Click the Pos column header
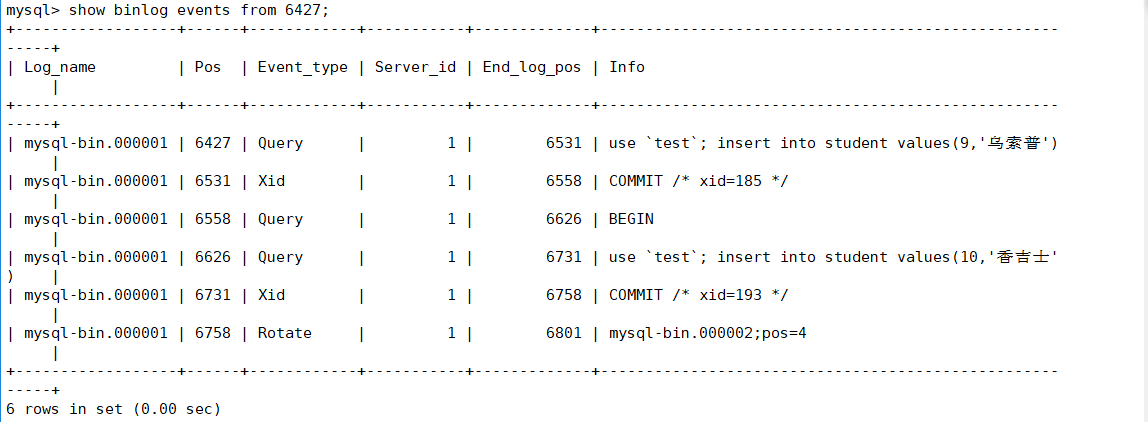 tap(208, 67)
